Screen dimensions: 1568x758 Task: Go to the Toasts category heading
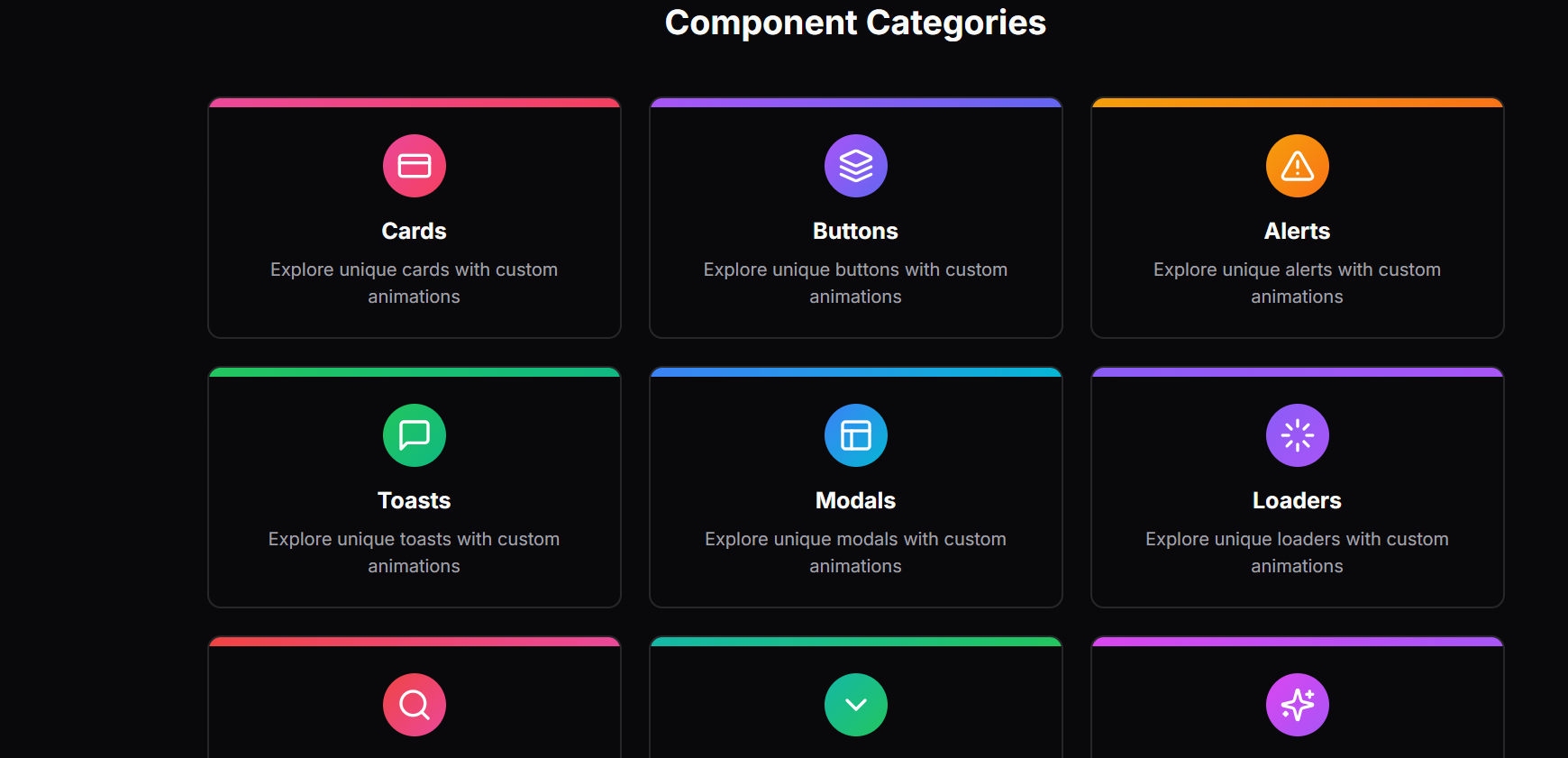[415, 501]
